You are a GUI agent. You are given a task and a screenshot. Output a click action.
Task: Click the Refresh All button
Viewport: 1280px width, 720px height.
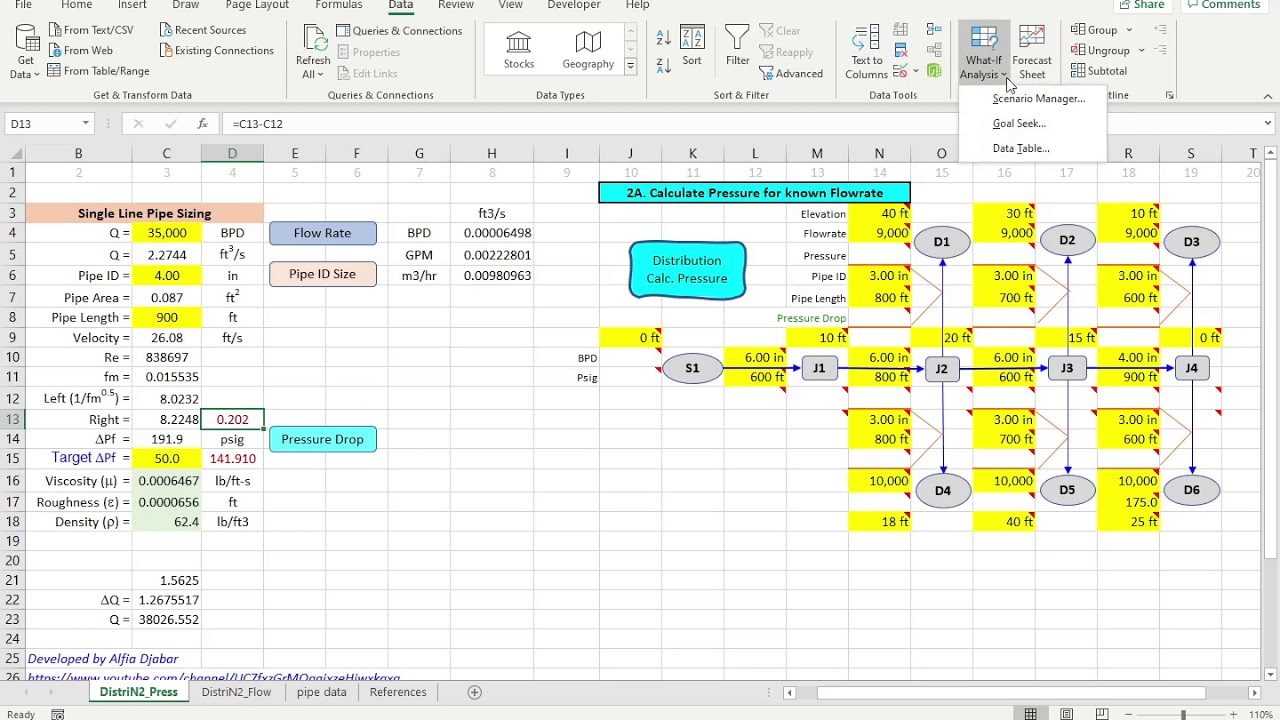click(x=313, y=52)
